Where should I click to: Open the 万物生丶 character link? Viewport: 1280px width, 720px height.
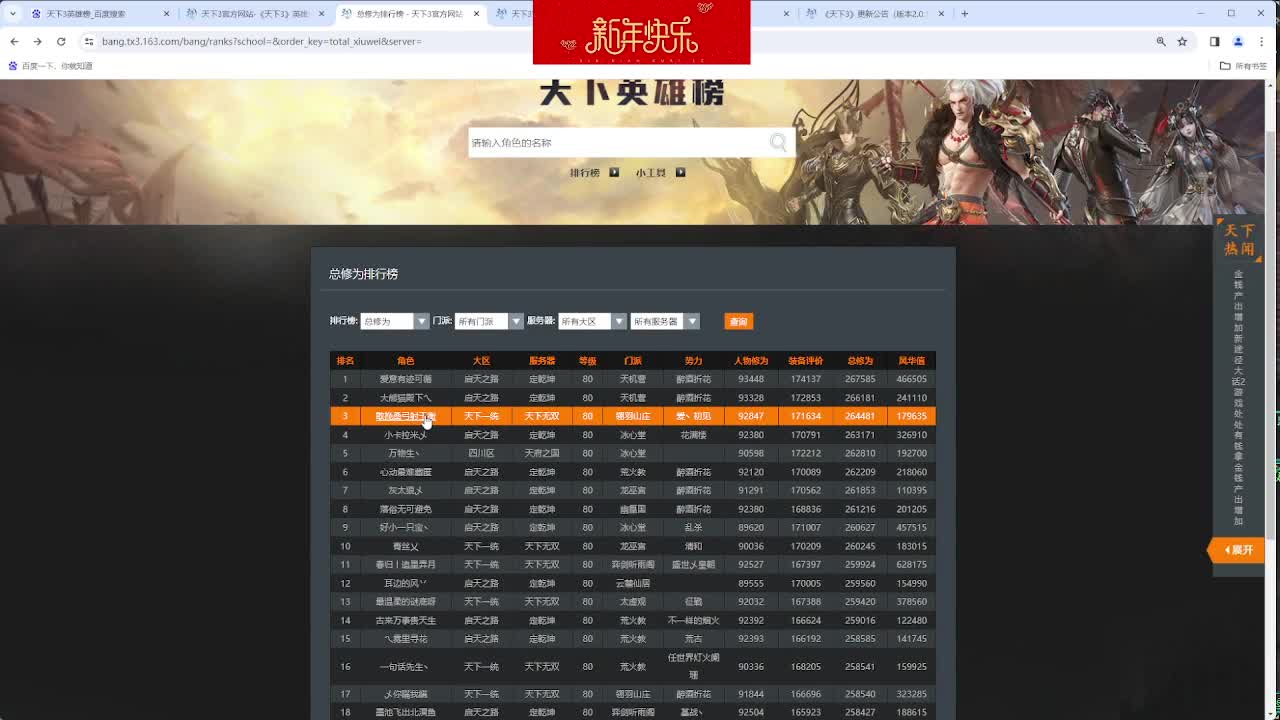click(405, 453)
